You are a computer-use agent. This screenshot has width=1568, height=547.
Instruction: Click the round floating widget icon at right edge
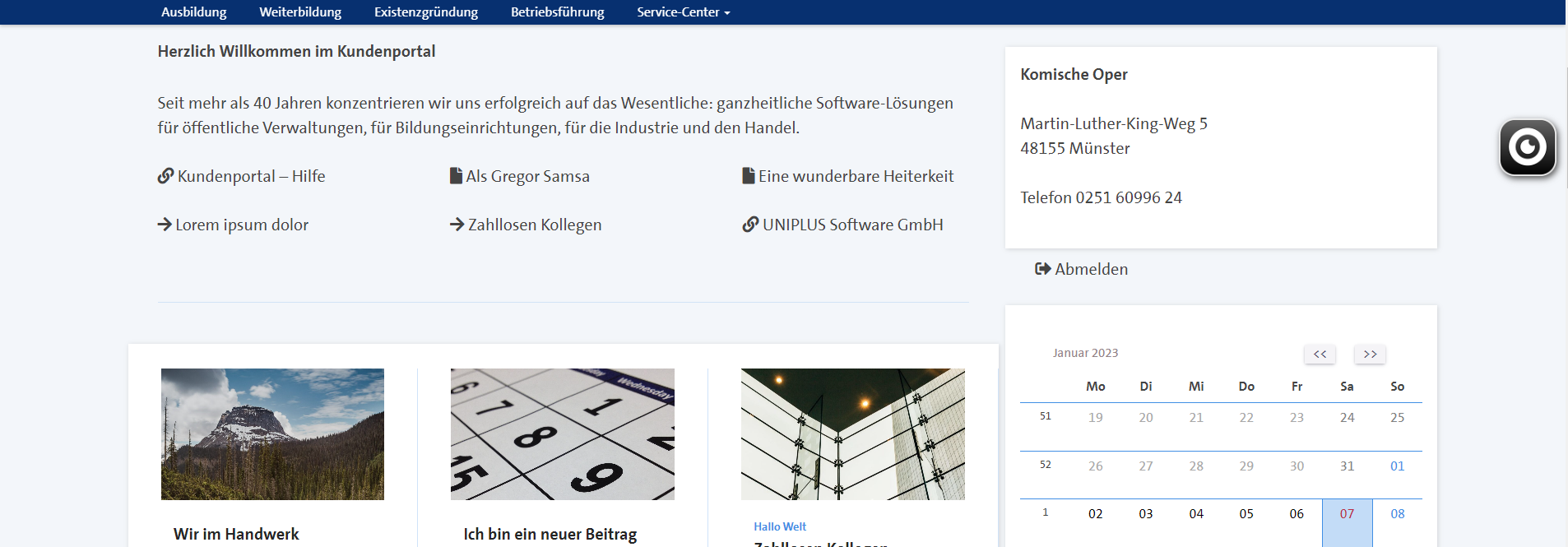[1527, 147]
